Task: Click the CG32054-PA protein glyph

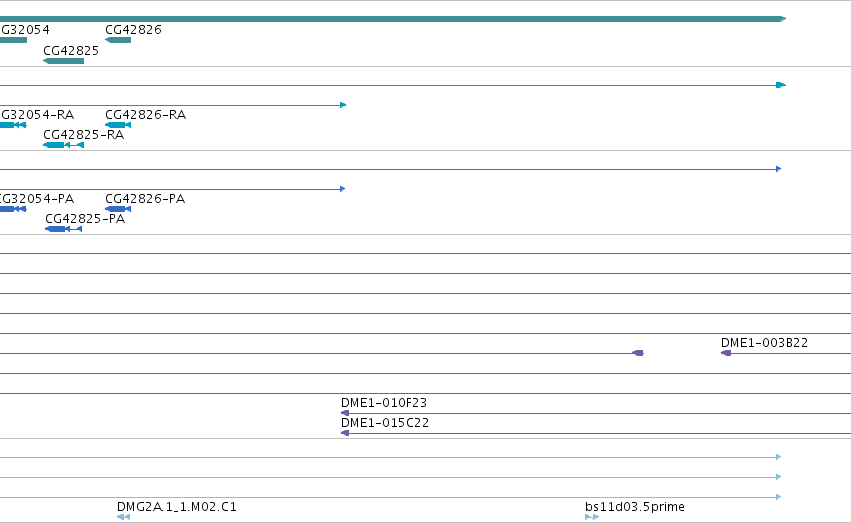Action: click(13, 209)
